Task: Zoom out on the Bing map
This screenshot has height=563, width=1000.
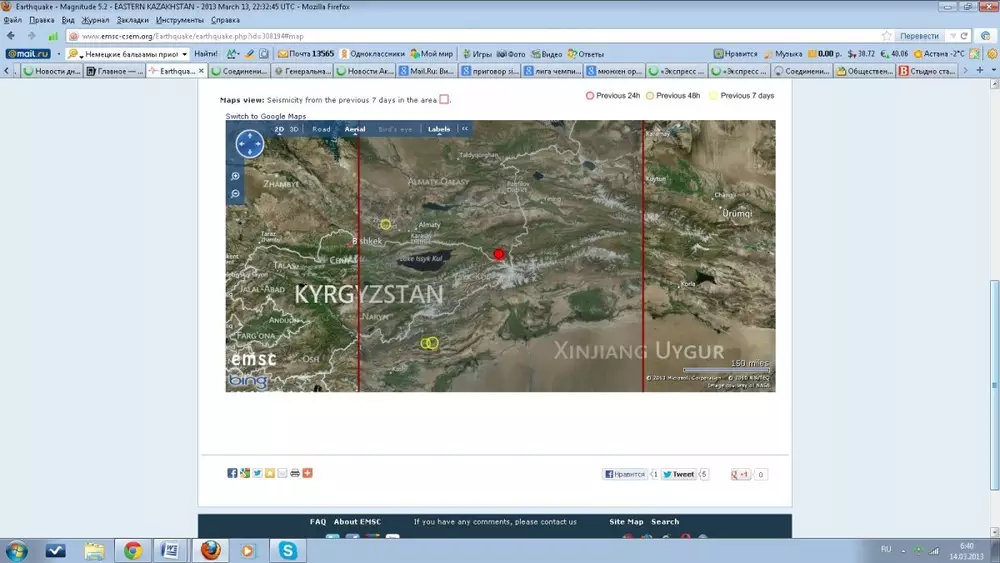Action: pyautogui.click(x=235, y=193)
